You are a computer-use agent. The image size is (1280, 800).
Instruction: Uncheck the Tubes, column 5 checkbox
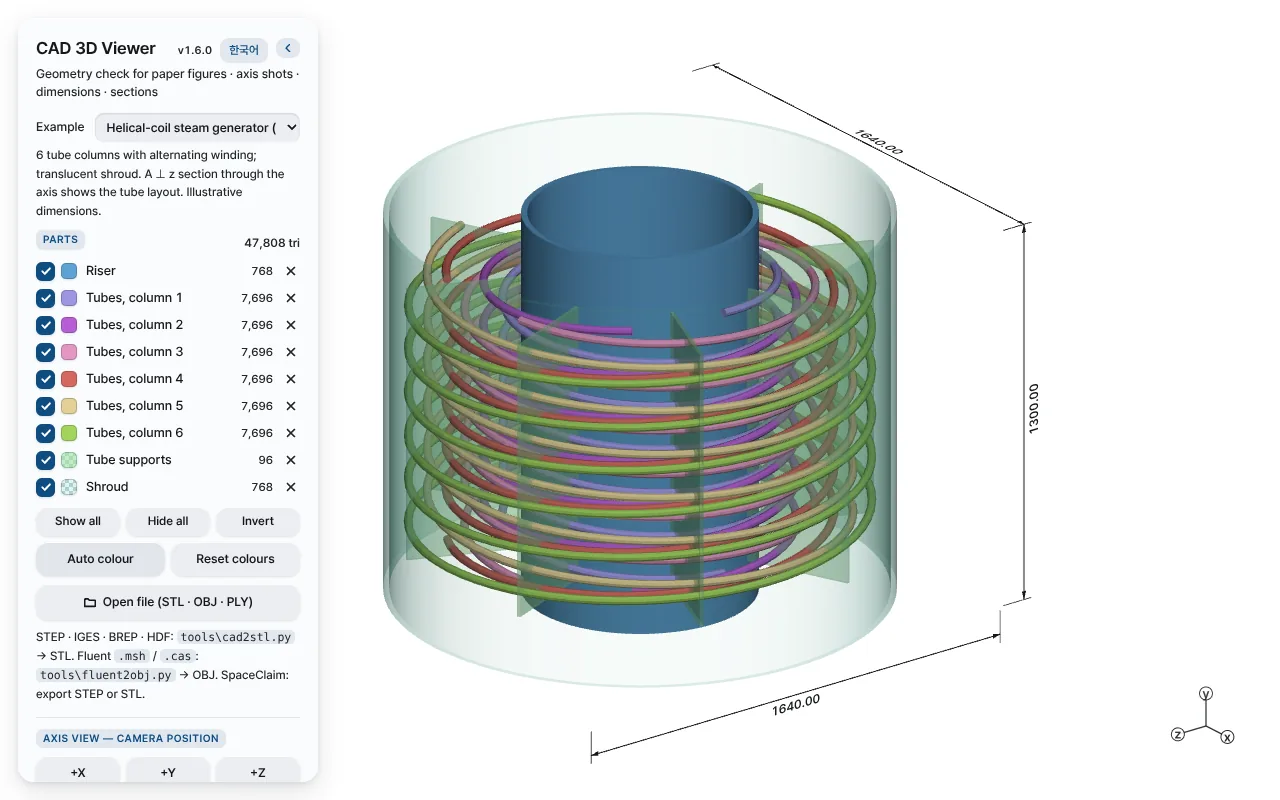coord(45,406)
